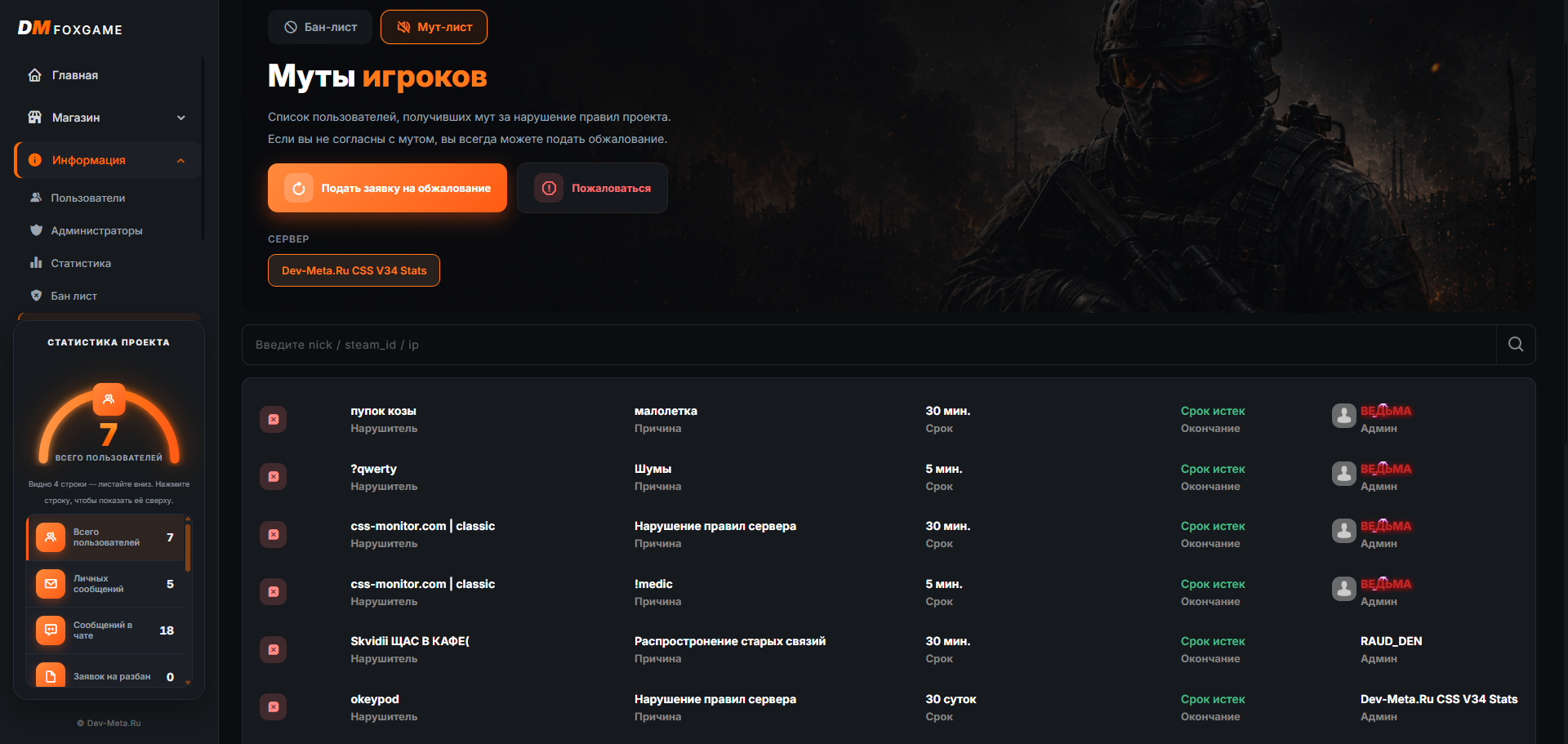Screen dimensions: 1568x744
Task: Click violator name ?qwerty
Action: tap(373, 469)
